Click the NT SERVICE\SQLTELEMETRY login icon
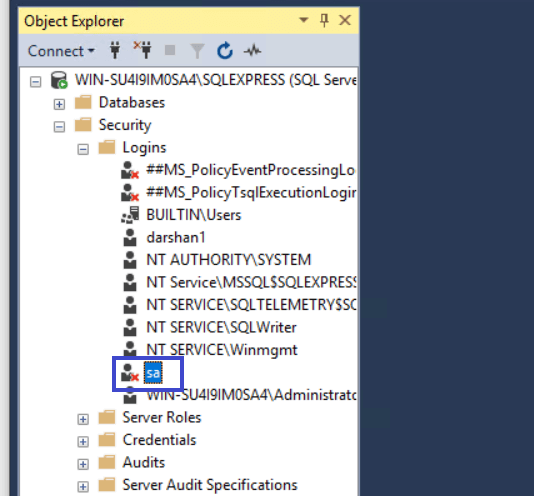Viewport: 534px width, 496px height. pyautogui.click(x=130, y=305)
